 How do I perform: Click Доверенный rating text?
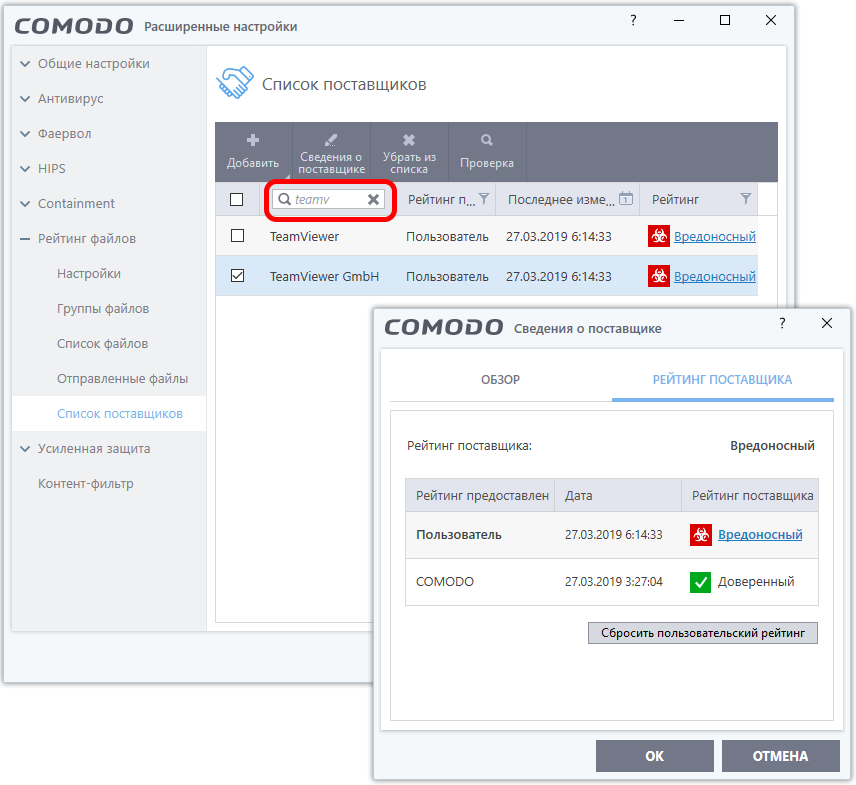click(756, 582)
